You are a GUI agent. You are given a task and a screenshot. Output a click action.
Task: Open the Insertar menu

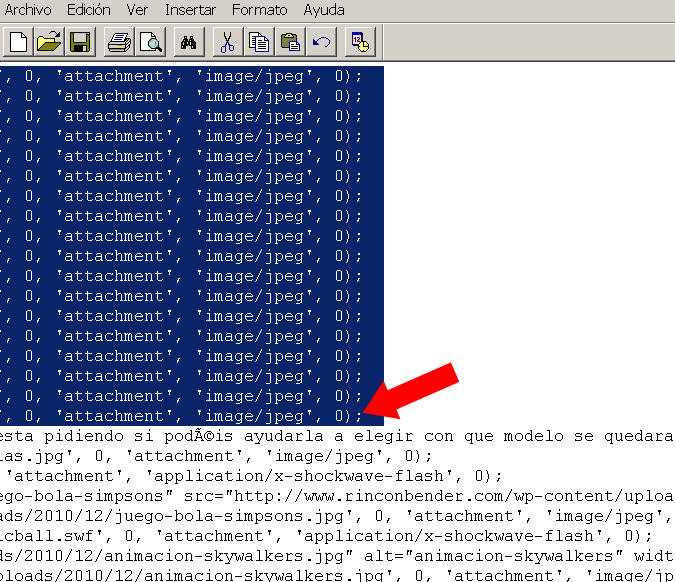190,10
